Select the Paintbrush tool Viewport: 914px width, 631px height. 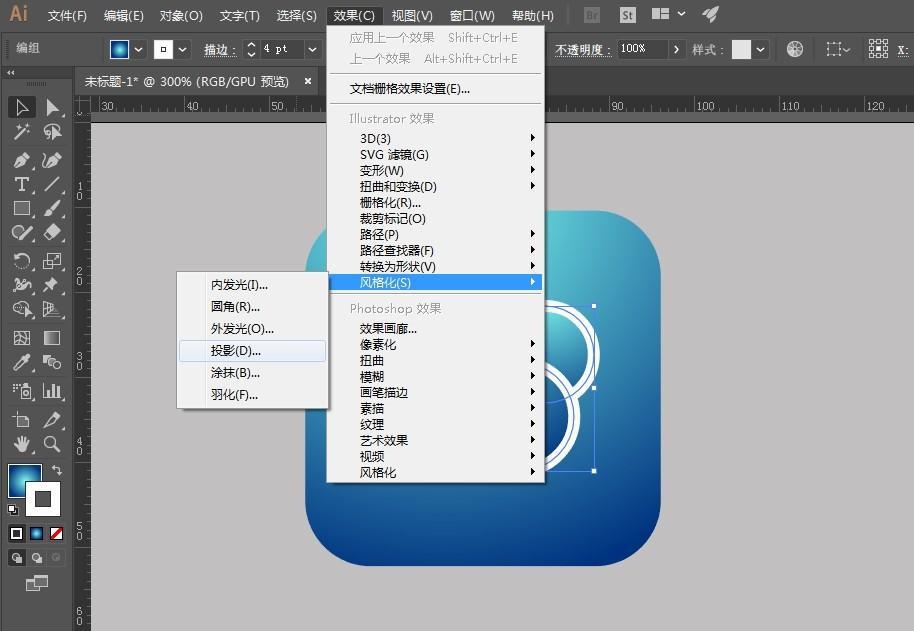coord(52,209)
